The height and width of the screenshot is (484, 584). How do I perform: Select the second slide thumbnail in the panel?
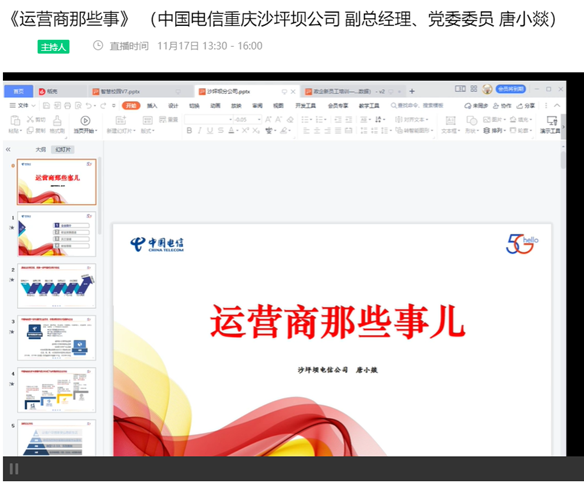coord(57,234)
